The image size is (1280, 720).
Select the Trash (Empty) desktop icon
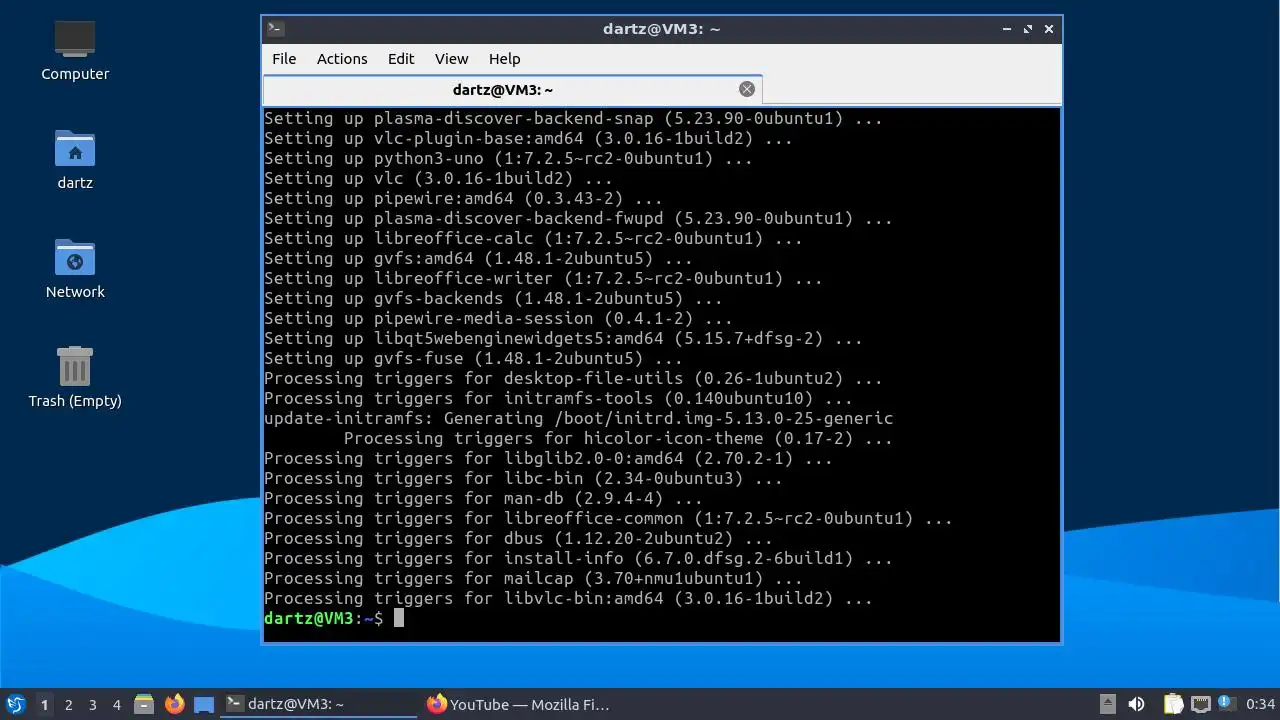pos(75,378)
